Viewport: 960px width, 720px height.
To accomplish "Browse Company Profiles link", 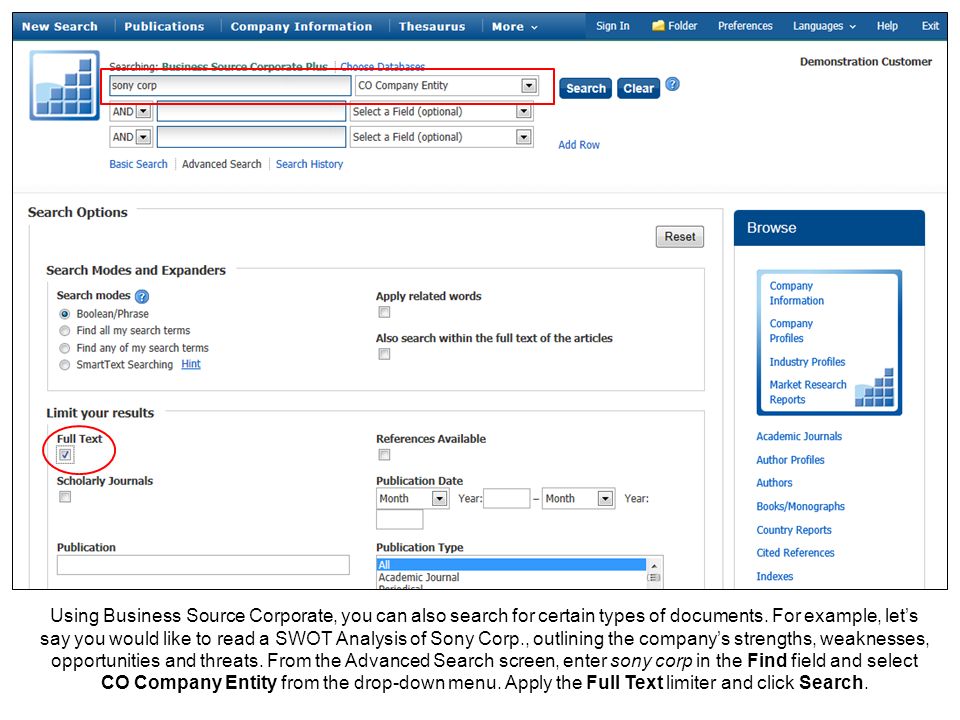I will 791,331.
